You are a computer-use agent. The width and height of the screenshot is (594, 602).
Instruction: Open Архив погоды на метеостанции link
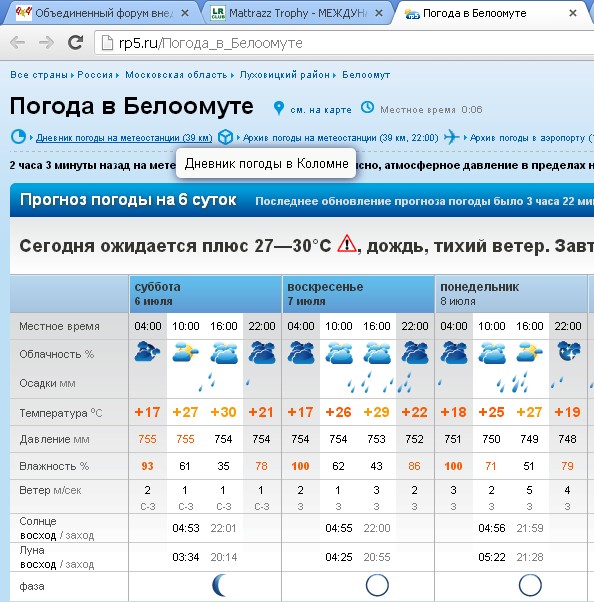click(x=341, y=138)
